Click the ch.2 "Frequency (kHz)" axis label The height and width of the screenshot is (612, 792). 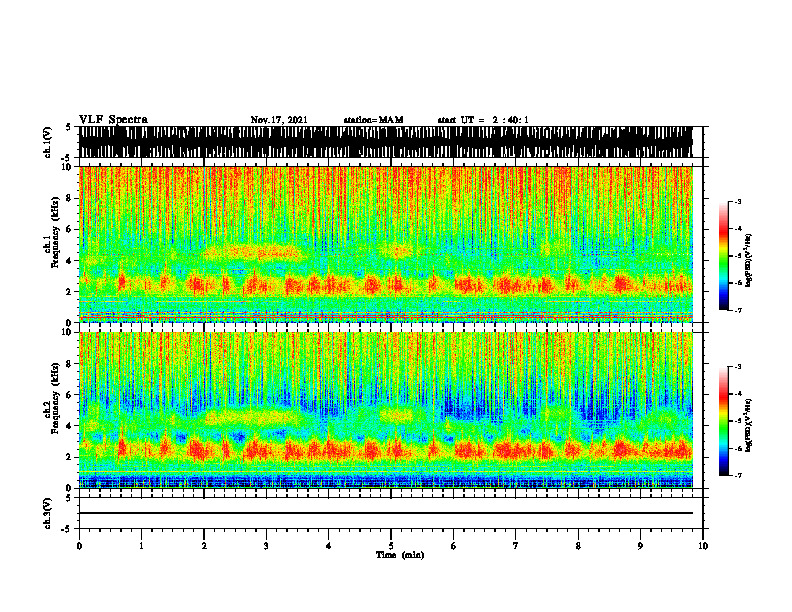(x=55, y=397)
